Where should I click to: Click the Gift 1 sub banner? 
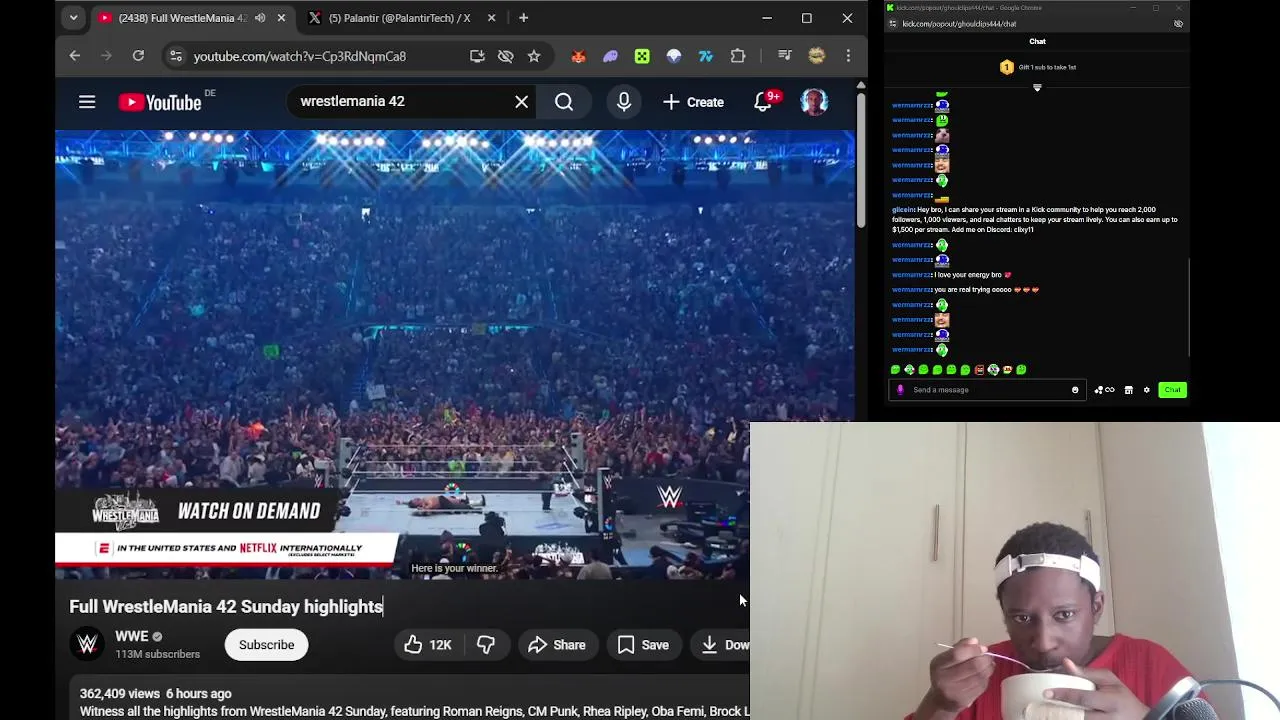1037,67
